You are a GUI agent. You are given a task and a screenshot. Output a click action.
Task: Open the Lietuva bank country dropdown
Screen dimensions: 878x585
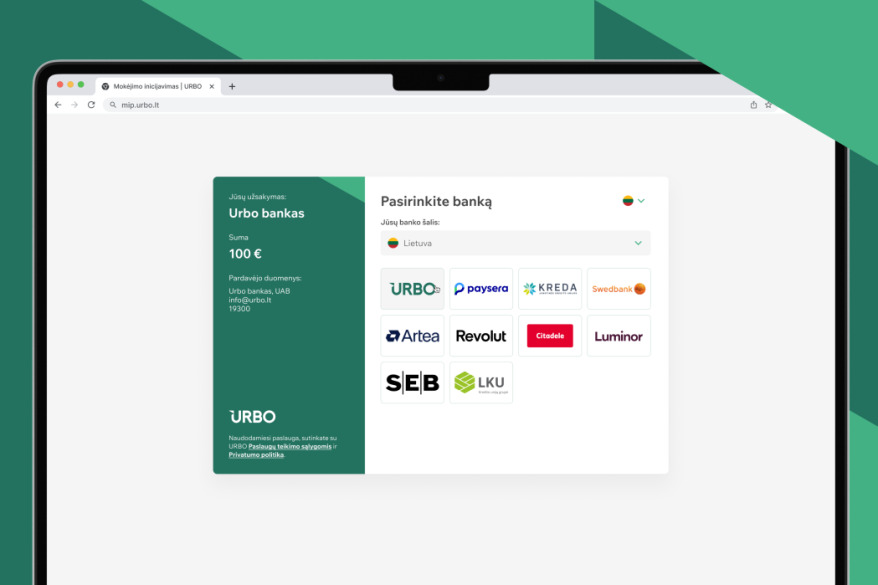516,243
